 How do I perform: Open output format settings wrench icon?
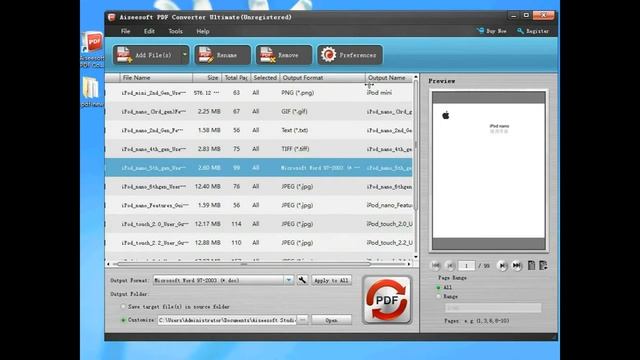pos(302,280)
